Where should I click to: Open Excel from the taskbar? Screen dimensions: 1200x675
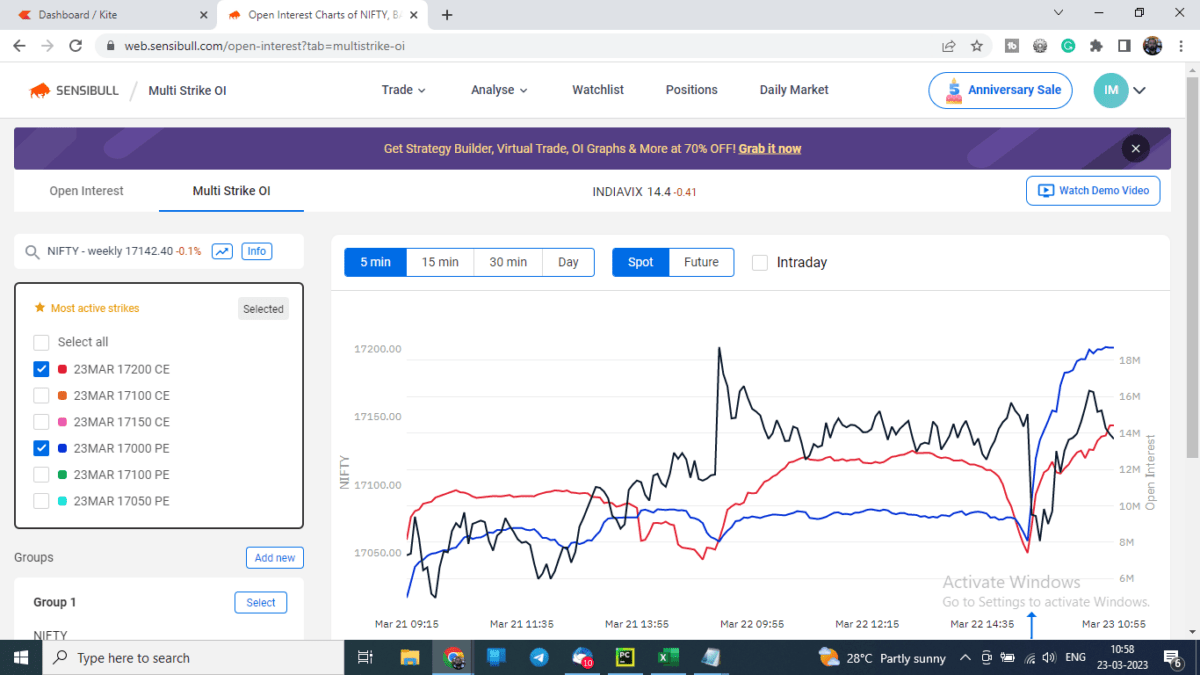668,657
